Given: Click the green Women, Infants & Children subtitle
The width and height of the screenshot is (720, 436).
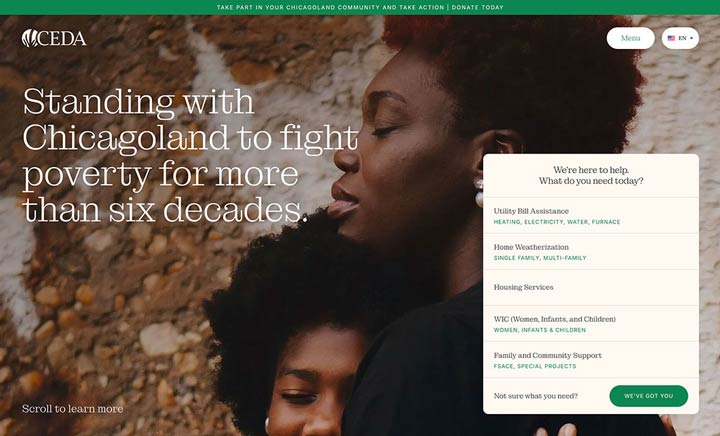Looking at the screenshot, I should tap(540, 330).
